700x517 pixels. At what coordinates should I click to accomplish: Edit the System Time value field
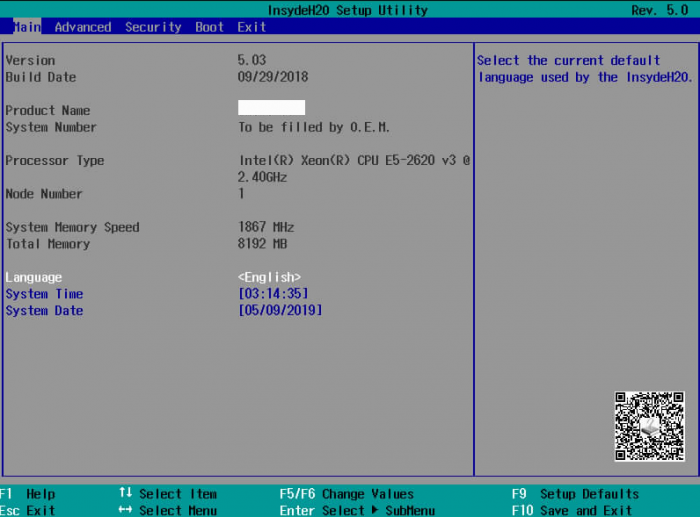tap(273, 294)
